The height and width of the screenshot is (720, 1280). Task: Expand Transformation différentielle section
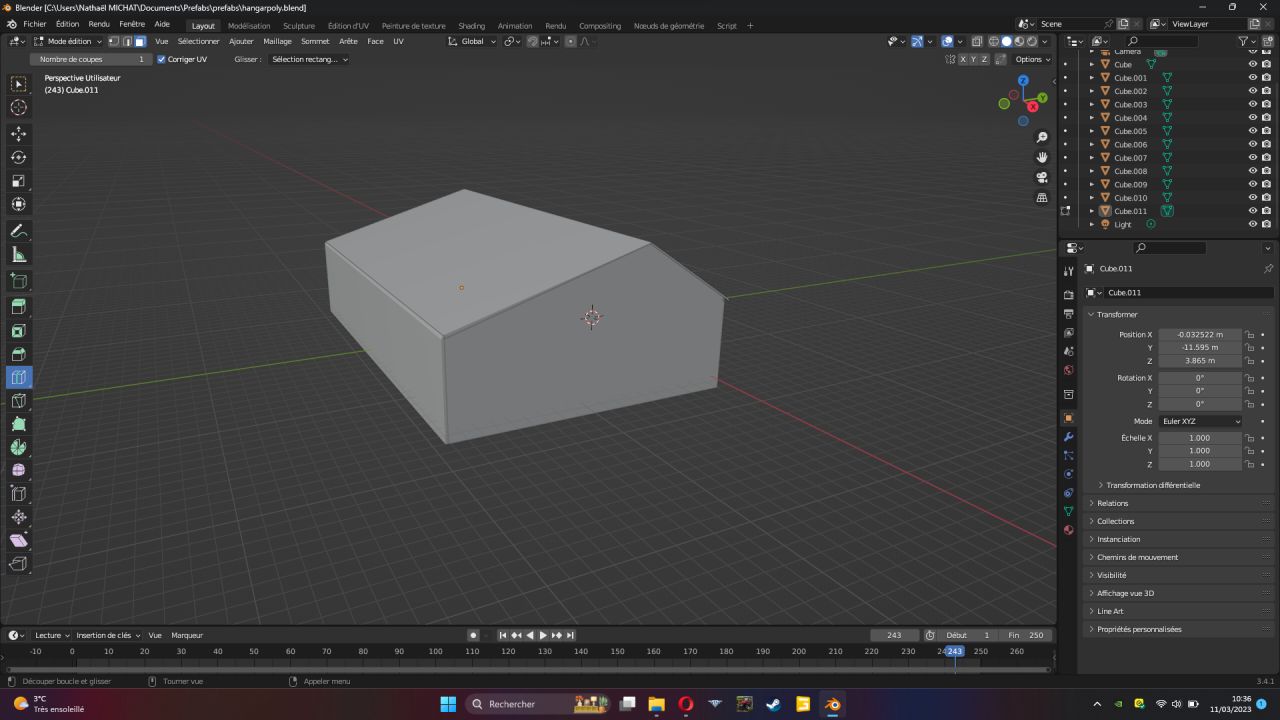[1152, 485]
